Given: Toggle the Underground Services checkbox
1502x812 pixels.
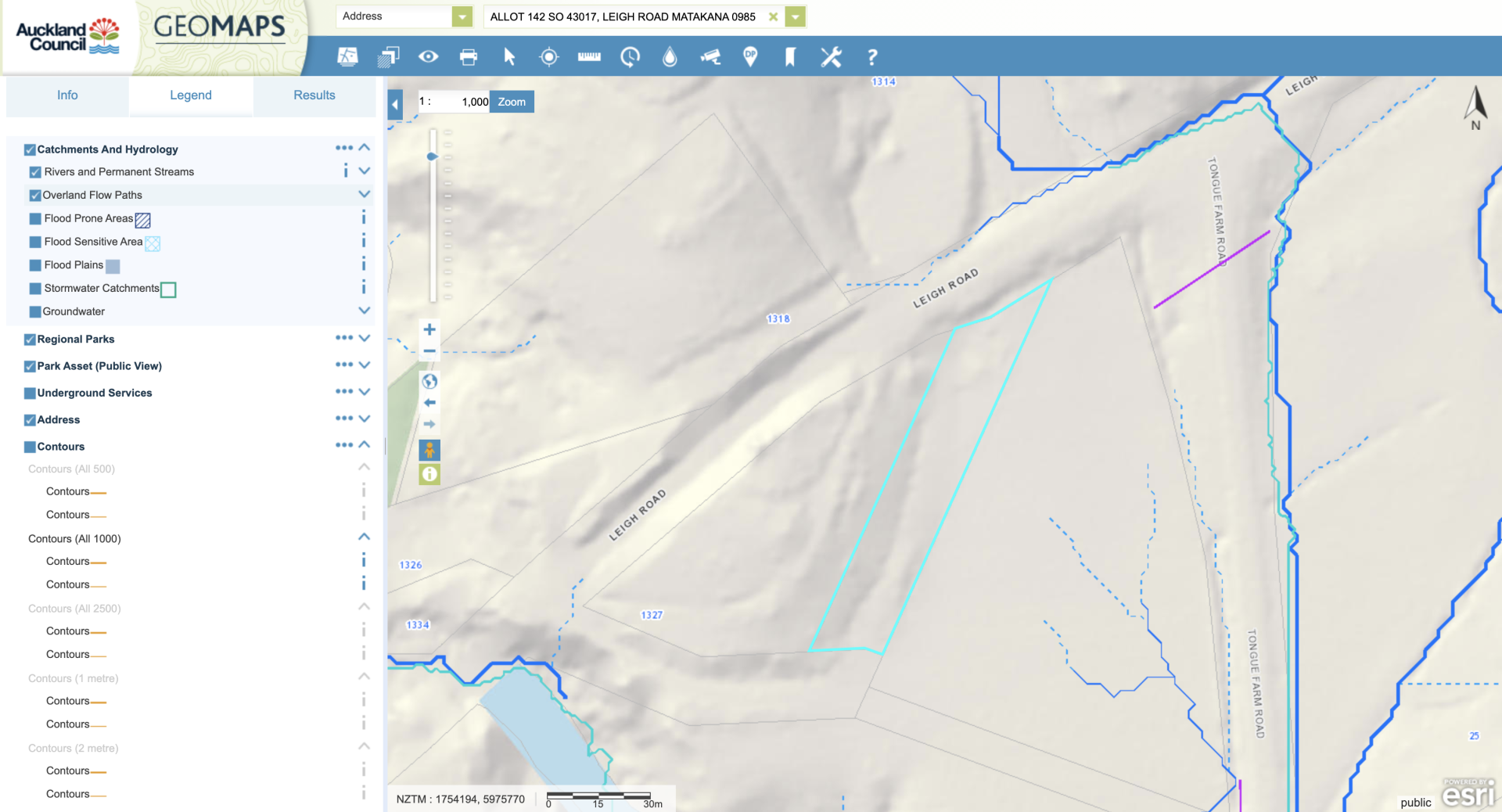Looking at the screenshot, I should [x=30, y=393].
